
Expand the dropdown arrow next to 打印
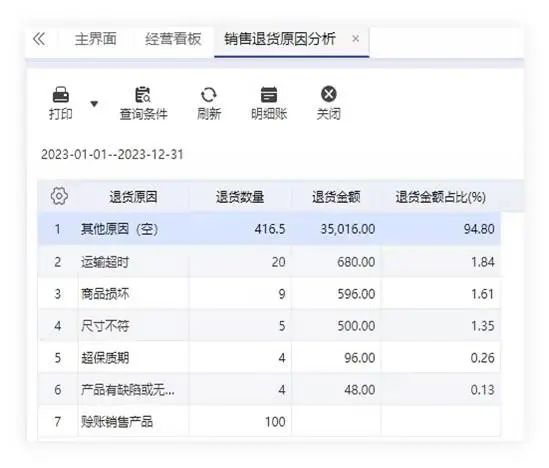[x=94, y=104]
